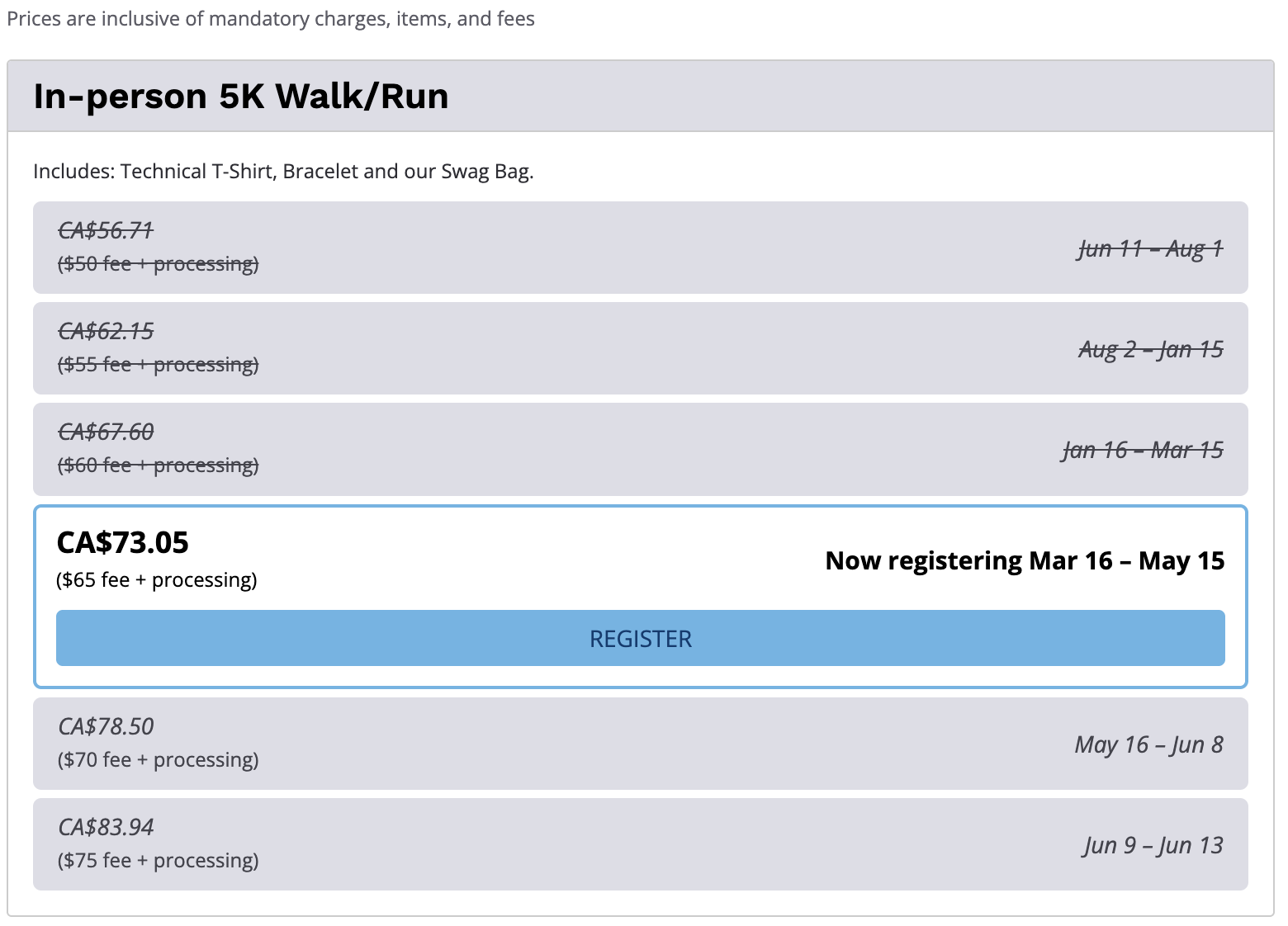Click Now registering Mar 16 – May 15
The width and height of the screenshot is (1288, 926).
(x=1025, y=560)
